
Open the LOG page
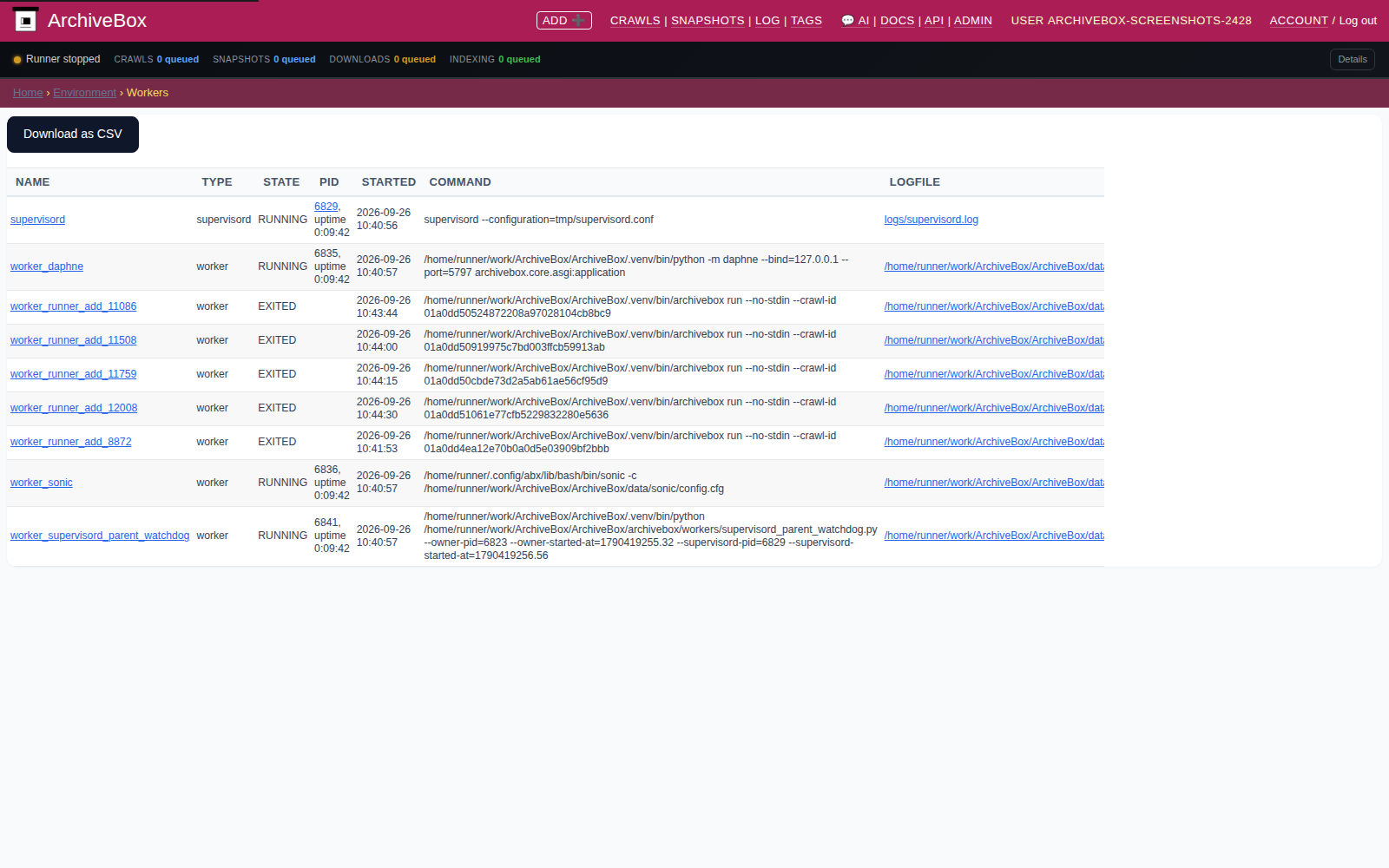pyautogui.click(x=767, y=21)
